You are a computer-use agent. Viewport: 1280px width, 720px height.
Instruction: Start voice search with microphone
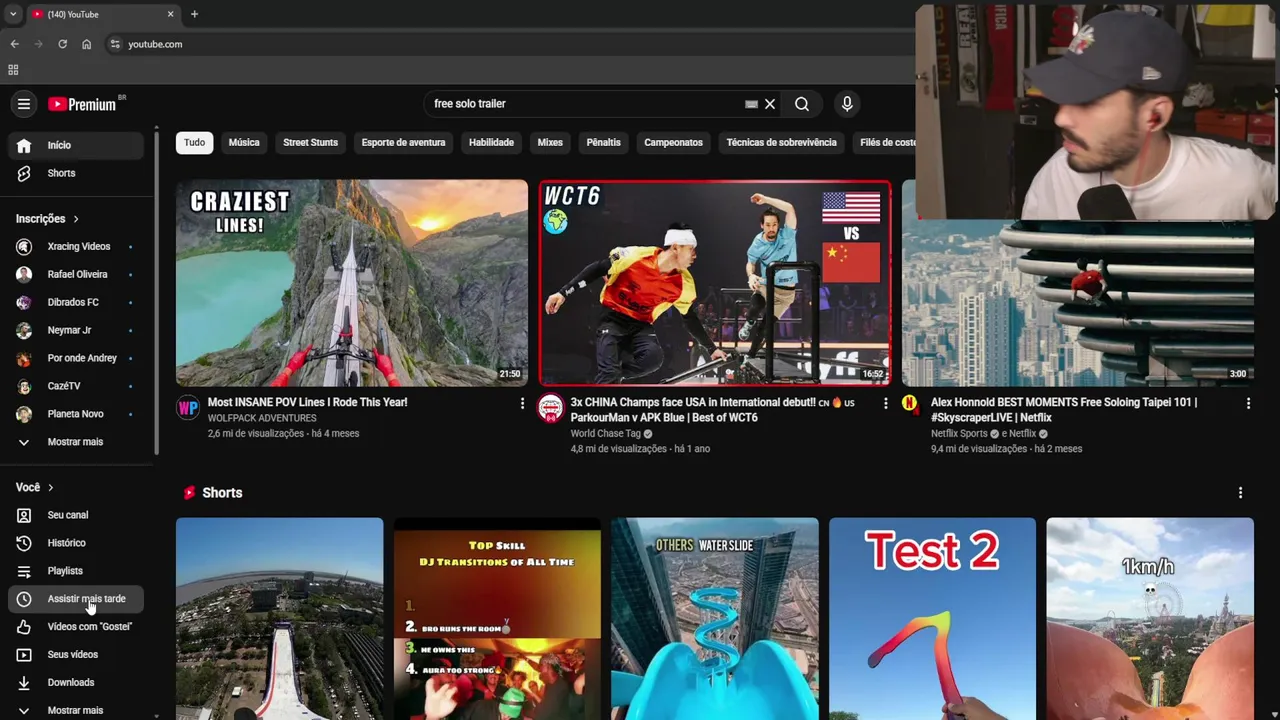click(847, 104)
